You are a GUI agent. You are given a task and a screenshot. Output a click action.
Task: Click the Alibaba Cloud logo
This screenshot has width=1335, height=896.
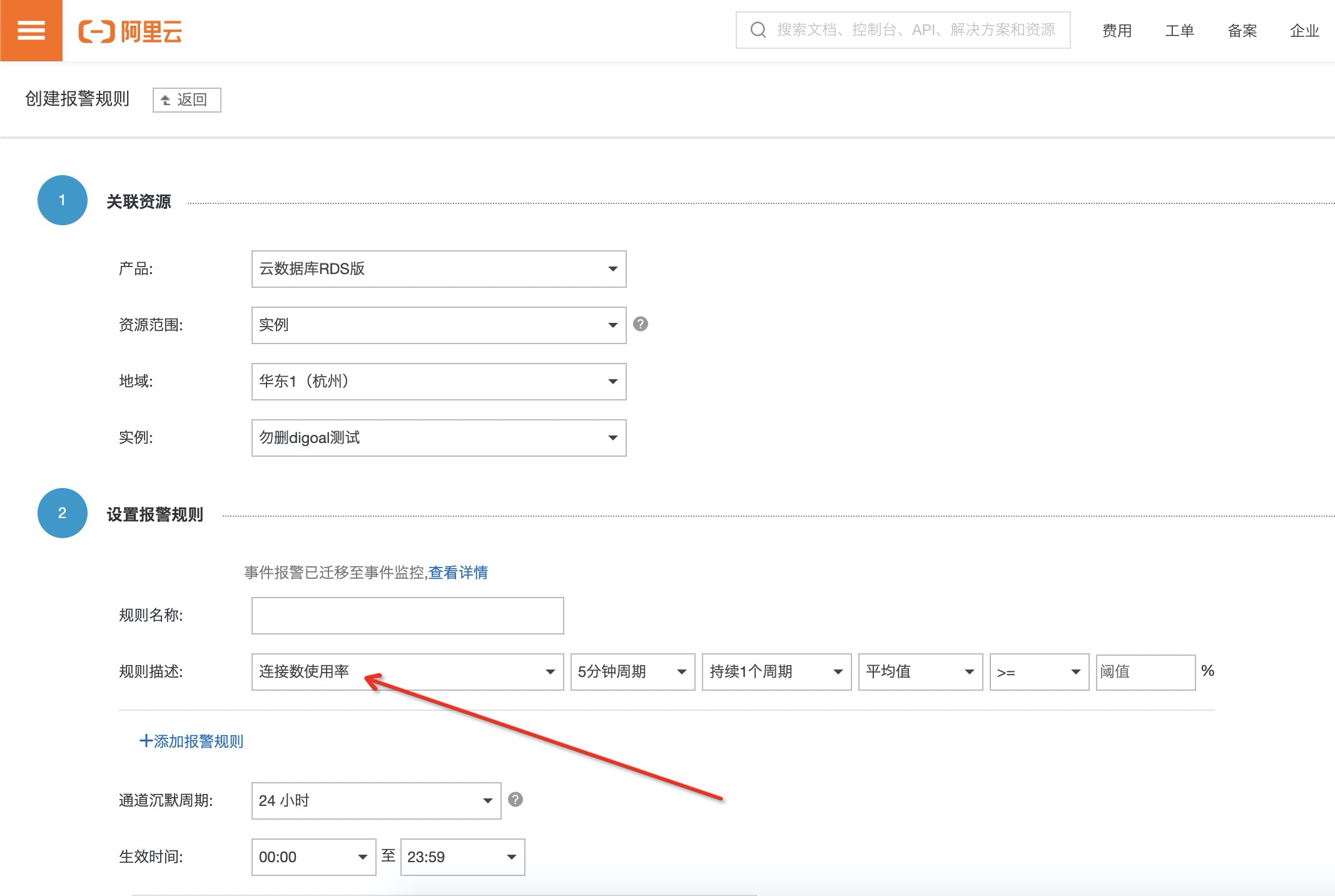tap(130, 31)
